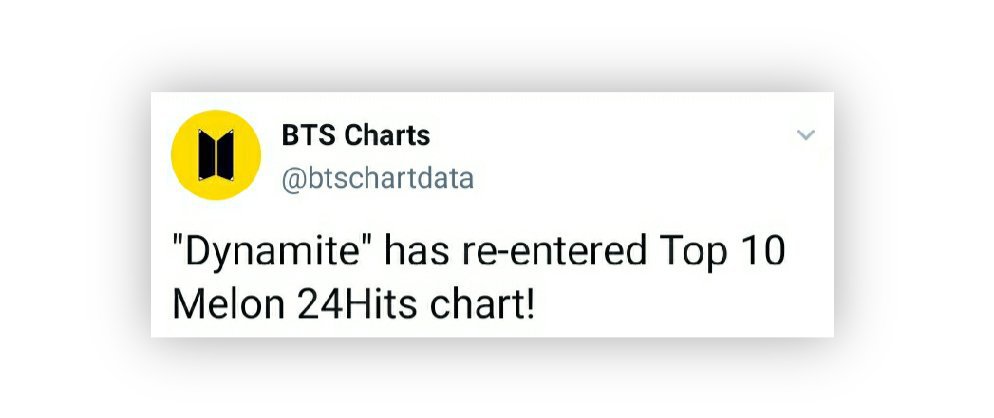Open the BTS Charts yellow profile avatar

pos(216,155)
